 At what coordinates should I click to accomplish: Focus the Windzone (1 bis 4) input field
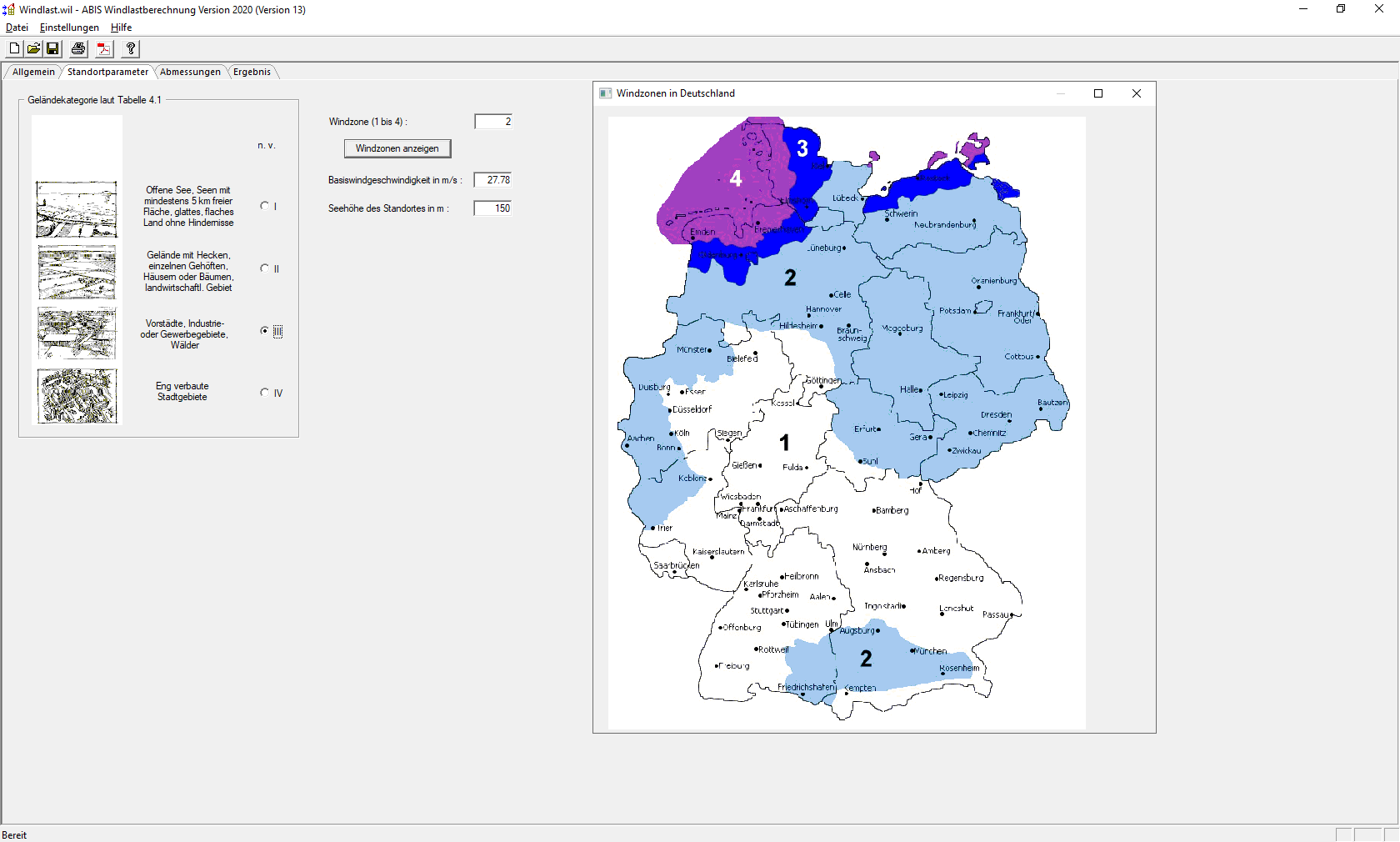[x=493, y=122]
